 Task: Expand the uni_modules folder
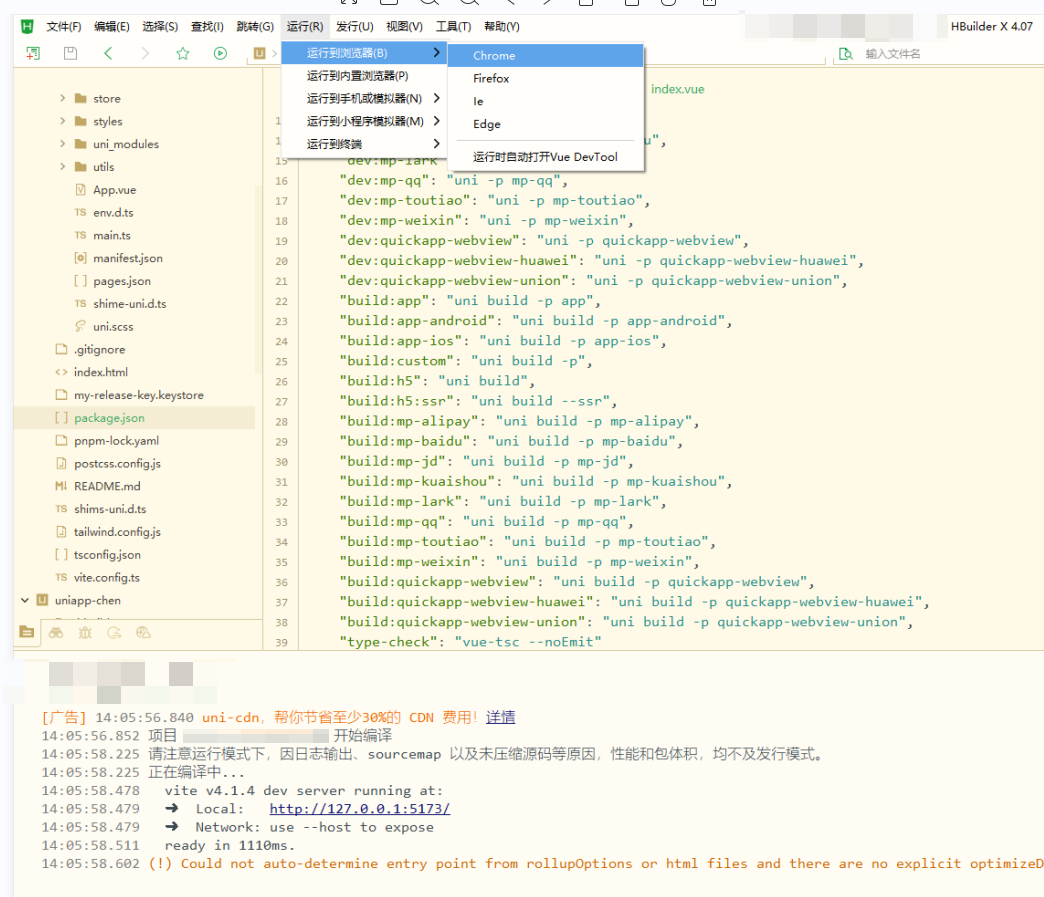tap(63, 144)
